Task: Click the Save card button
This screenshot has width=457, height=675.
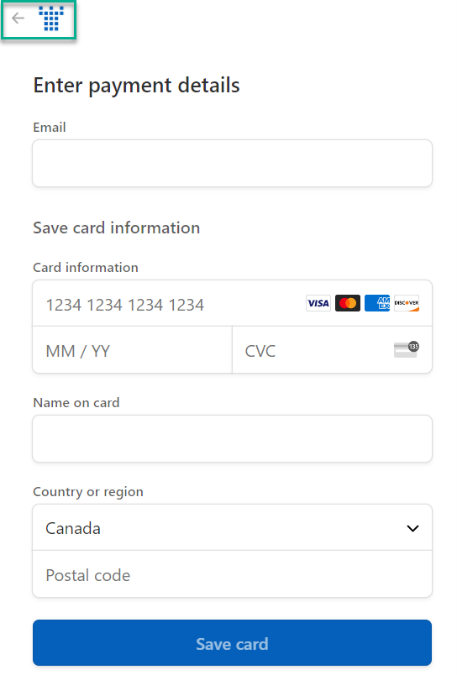Action: tap(232, 643)
